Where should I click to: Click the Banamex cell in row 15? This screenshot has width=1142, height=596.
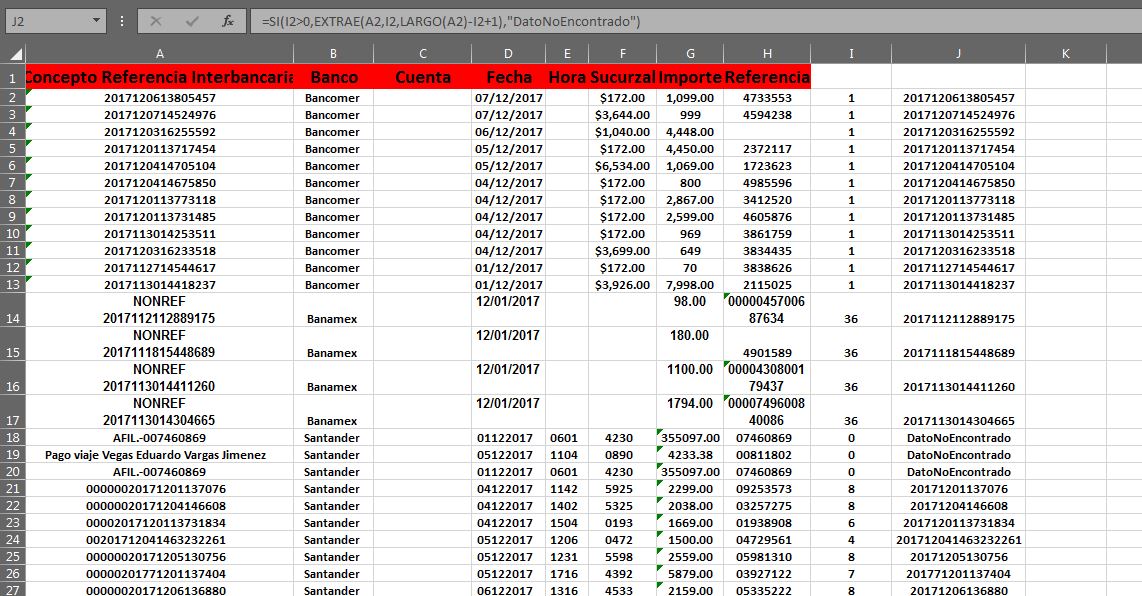tap(334, 344)
